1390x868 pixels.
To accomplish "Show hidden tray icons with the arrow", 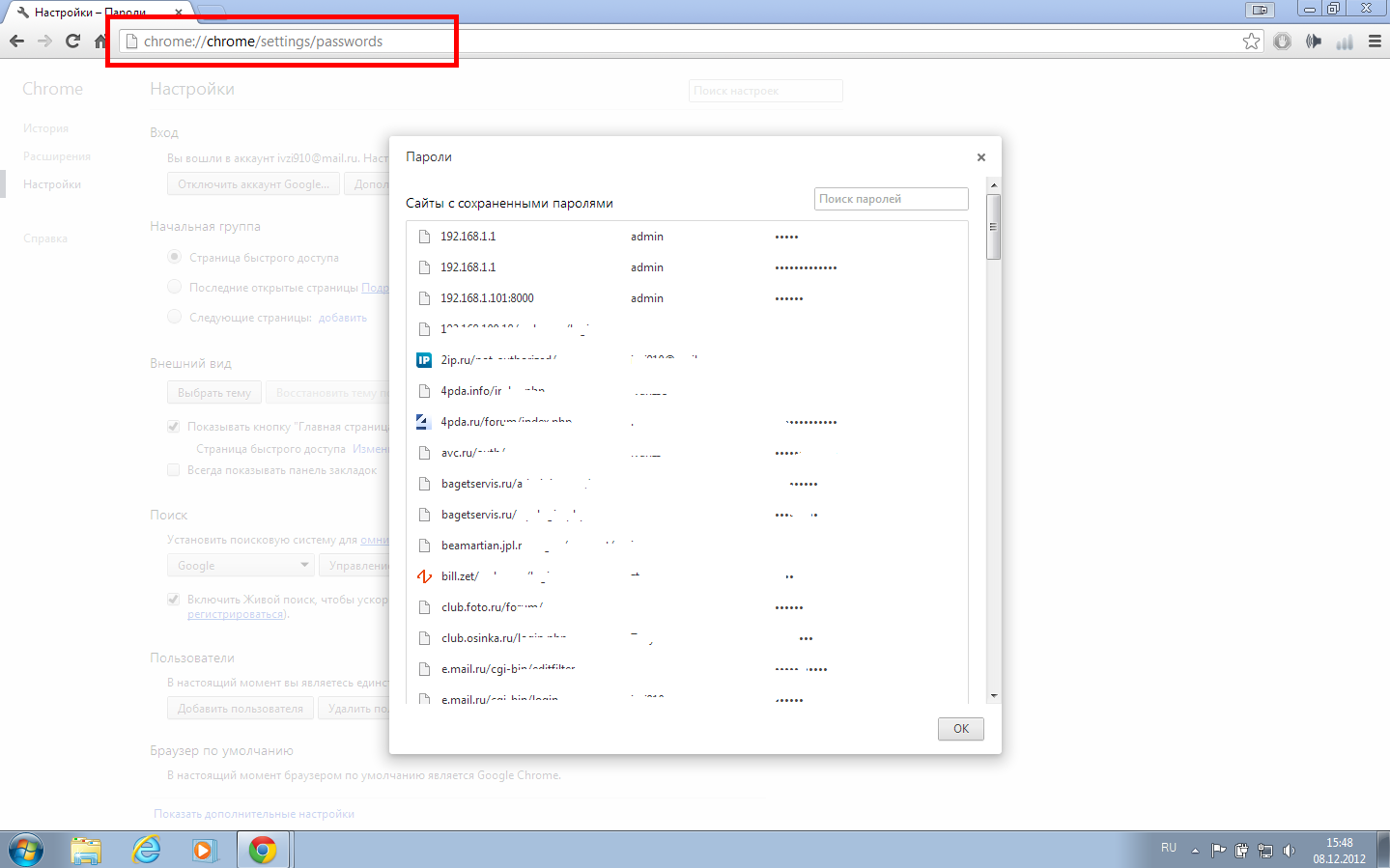I will pyautogui.click(x=1195, y=851).
